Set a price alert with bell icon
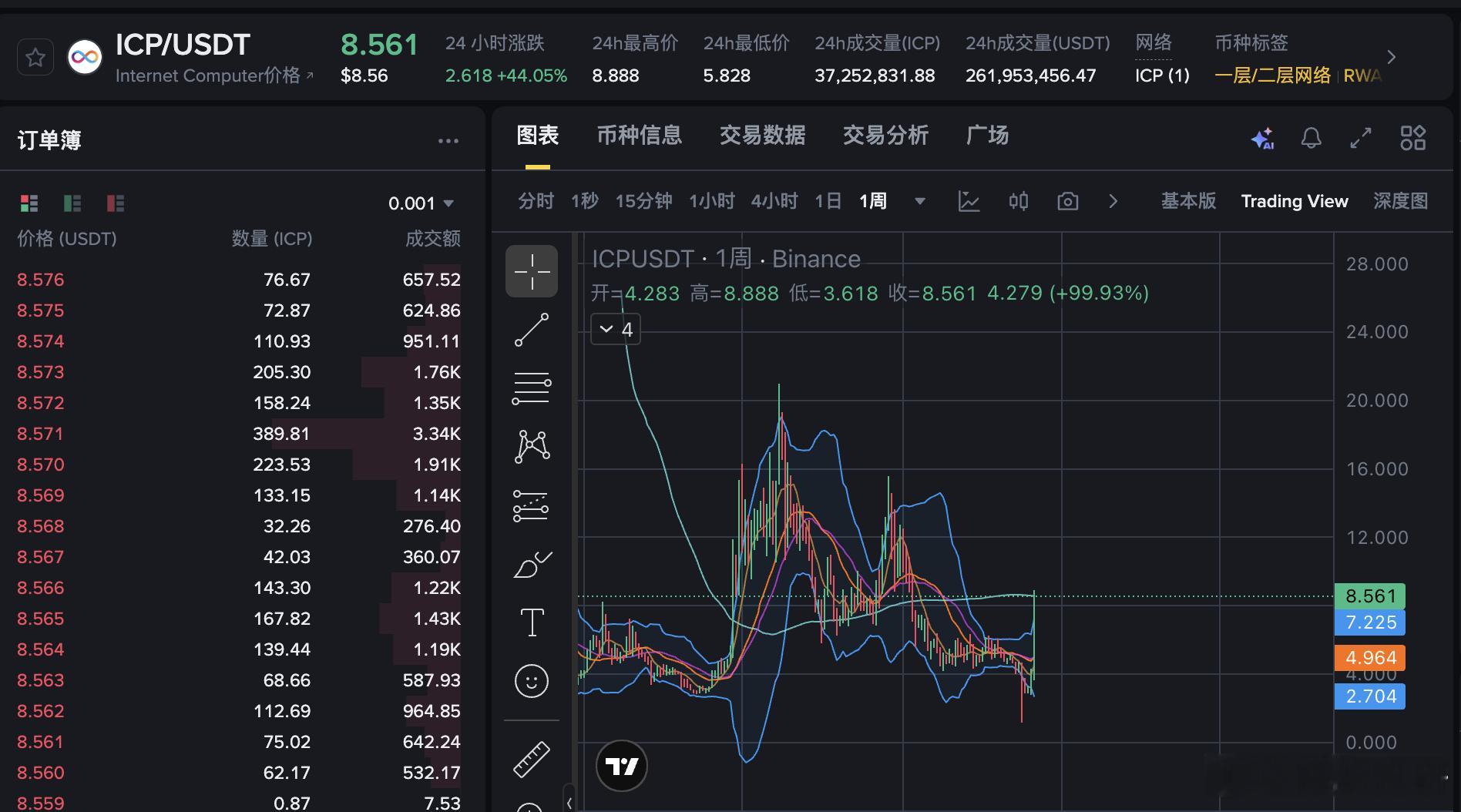 click(x=1311, y=138)
